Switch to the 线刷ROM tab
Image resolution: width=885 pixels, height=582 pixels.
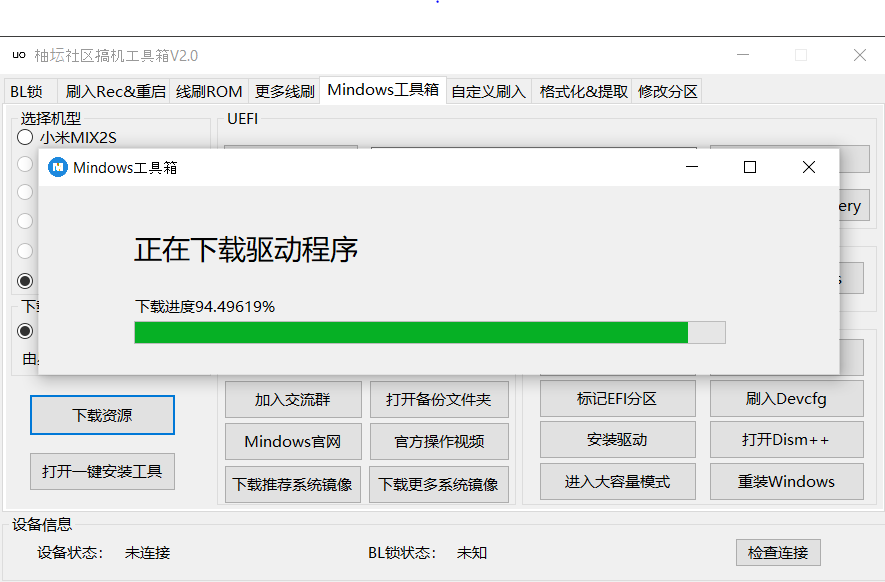(209, 91)
